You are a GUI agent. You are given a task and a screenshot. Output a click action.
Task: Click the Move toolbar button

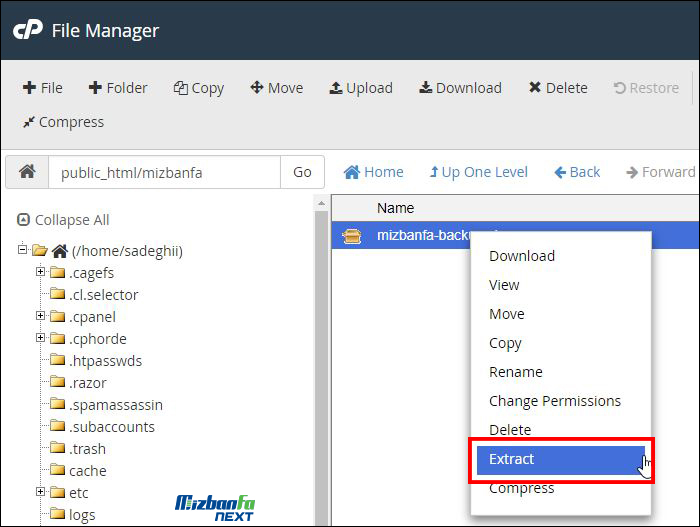[276, 88]
